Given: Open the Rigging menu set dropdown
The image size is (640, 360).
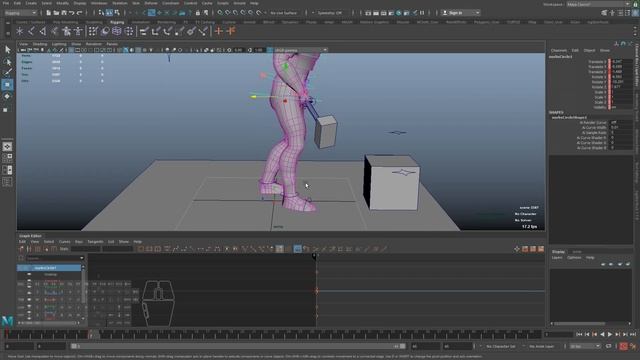Looking at the screenshot, I should [20, 13].
